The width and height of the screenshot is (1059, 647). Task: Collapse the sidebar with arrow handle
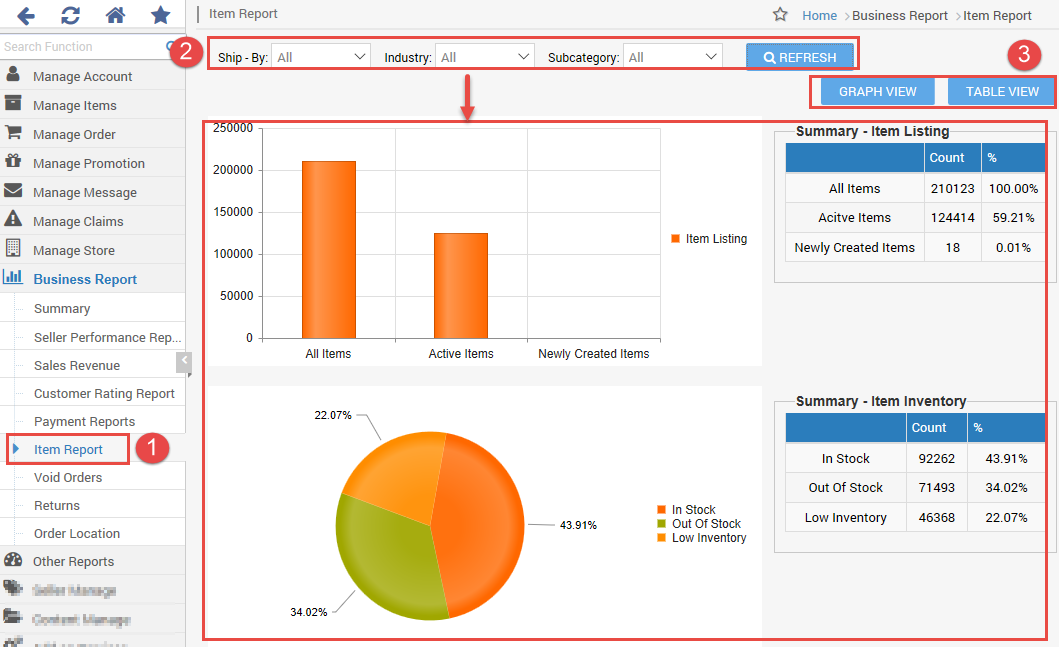point(184,362)
